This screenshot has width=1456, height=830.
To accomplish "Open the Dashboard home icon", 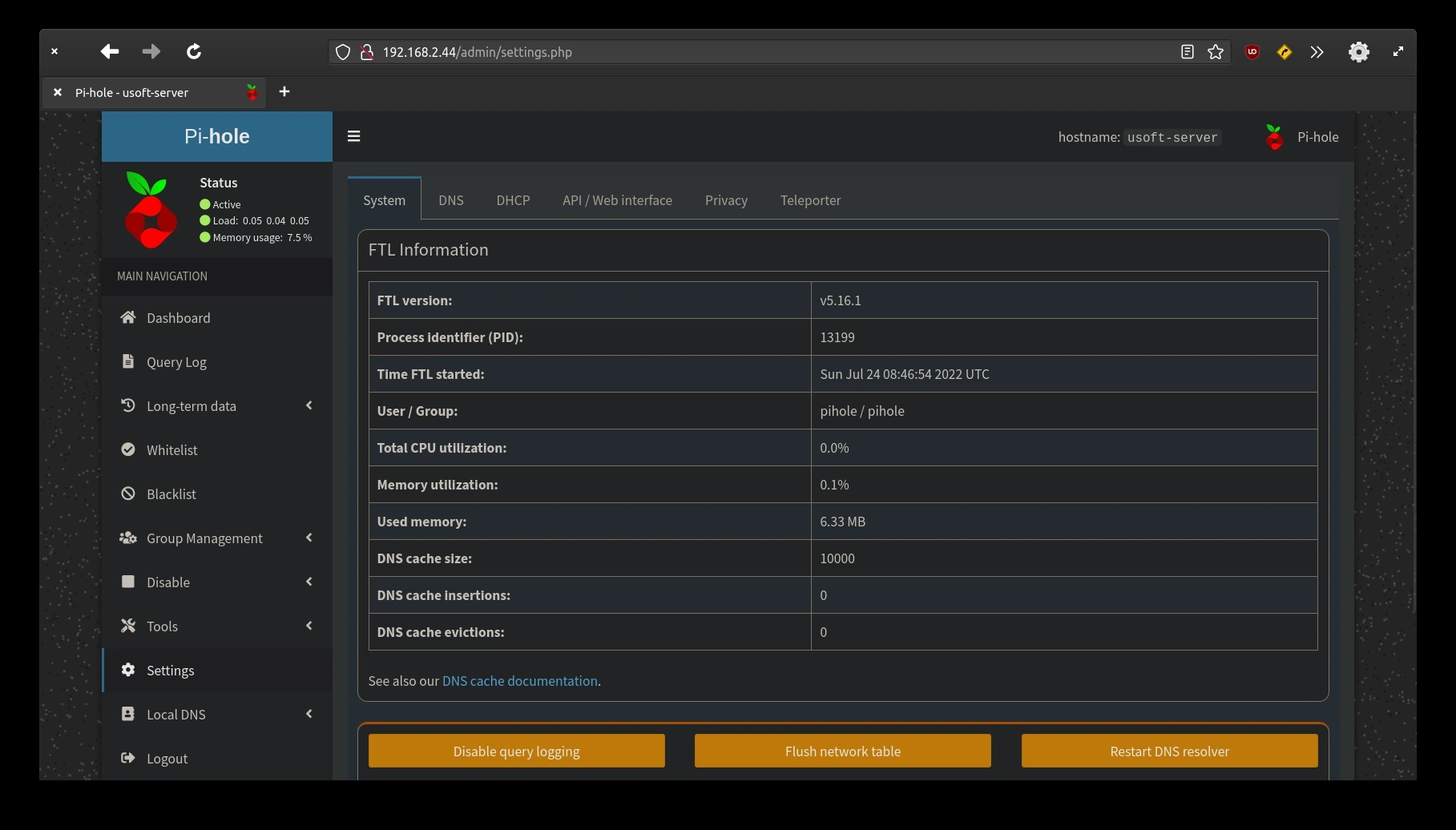I will pos(127,317).
